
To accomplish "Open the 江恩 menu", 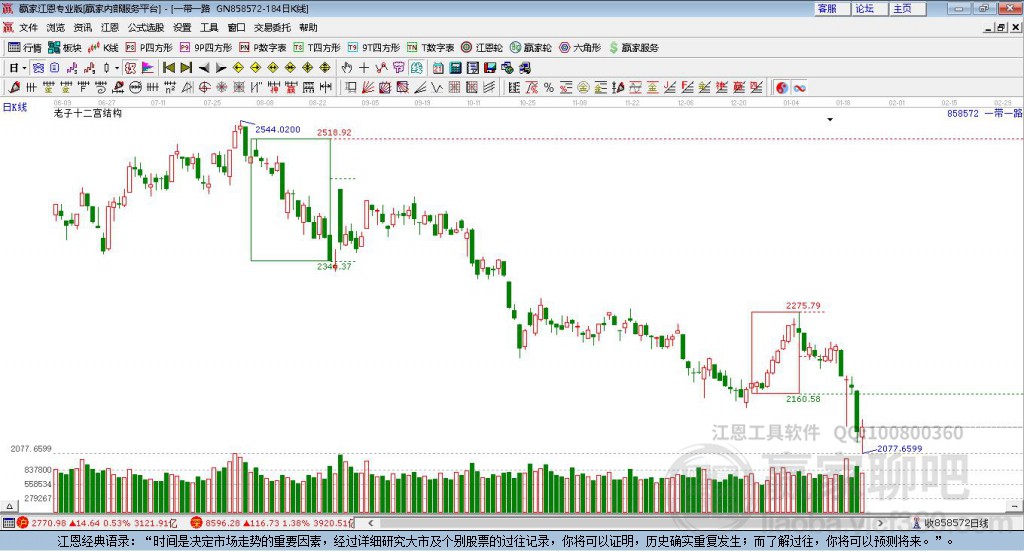I will (x=110, y=27).
